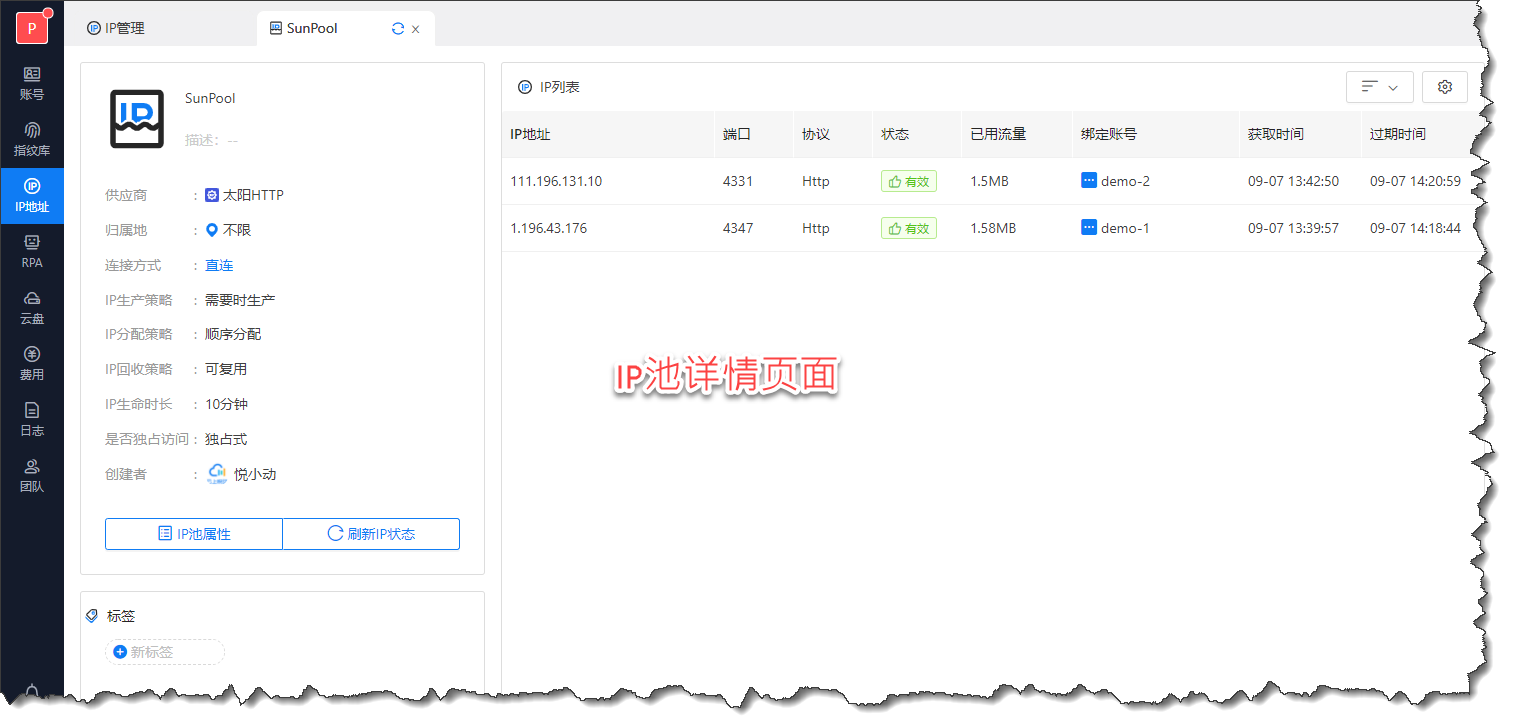Click the 需要时生产 strategy value
1516x728 pixels.
pyautogui.click(x=240, y=300)
